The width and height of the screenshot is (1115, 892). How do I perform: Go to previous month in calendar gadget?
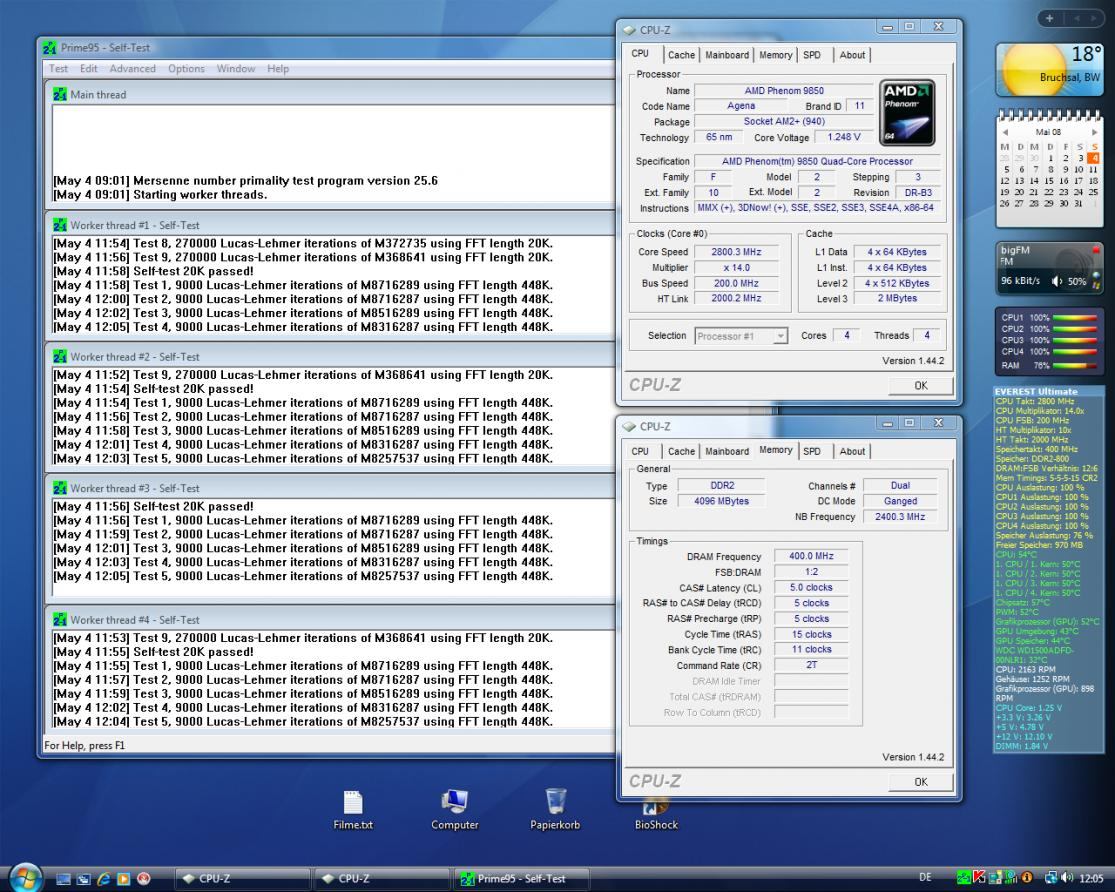pos(1005,132)
